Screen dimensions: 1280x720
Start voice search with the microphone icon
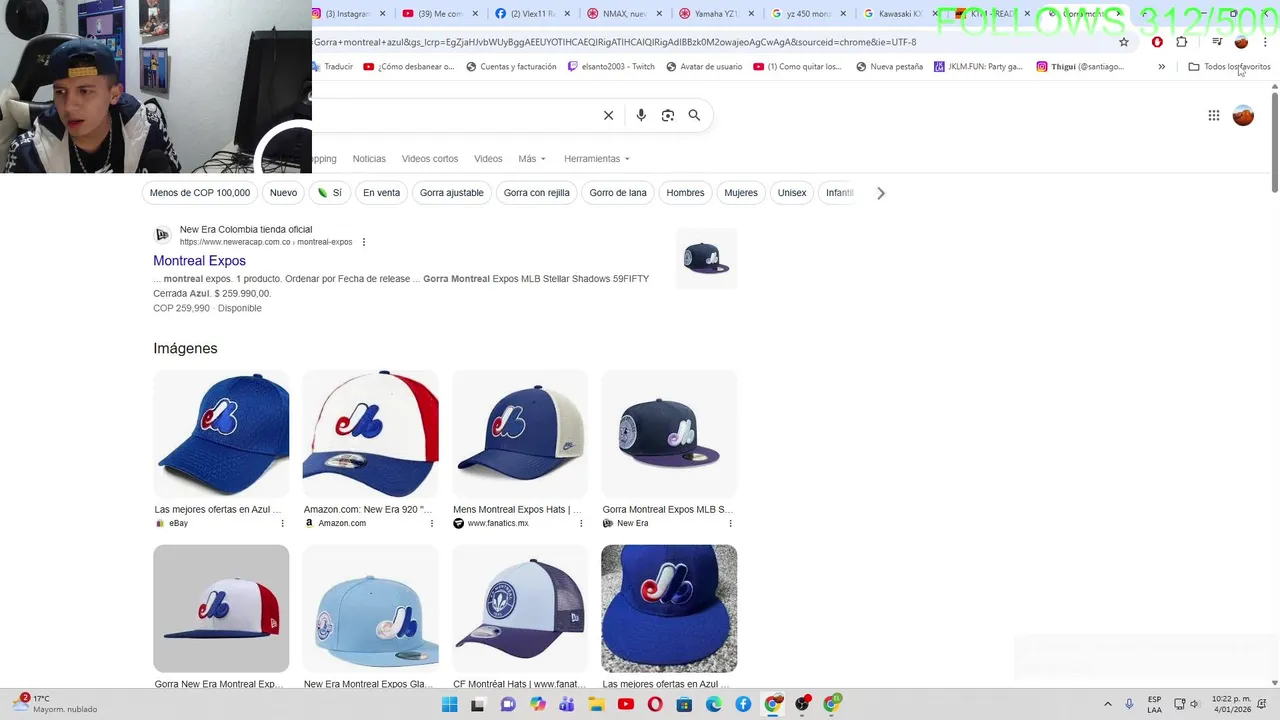click(641, 115)
